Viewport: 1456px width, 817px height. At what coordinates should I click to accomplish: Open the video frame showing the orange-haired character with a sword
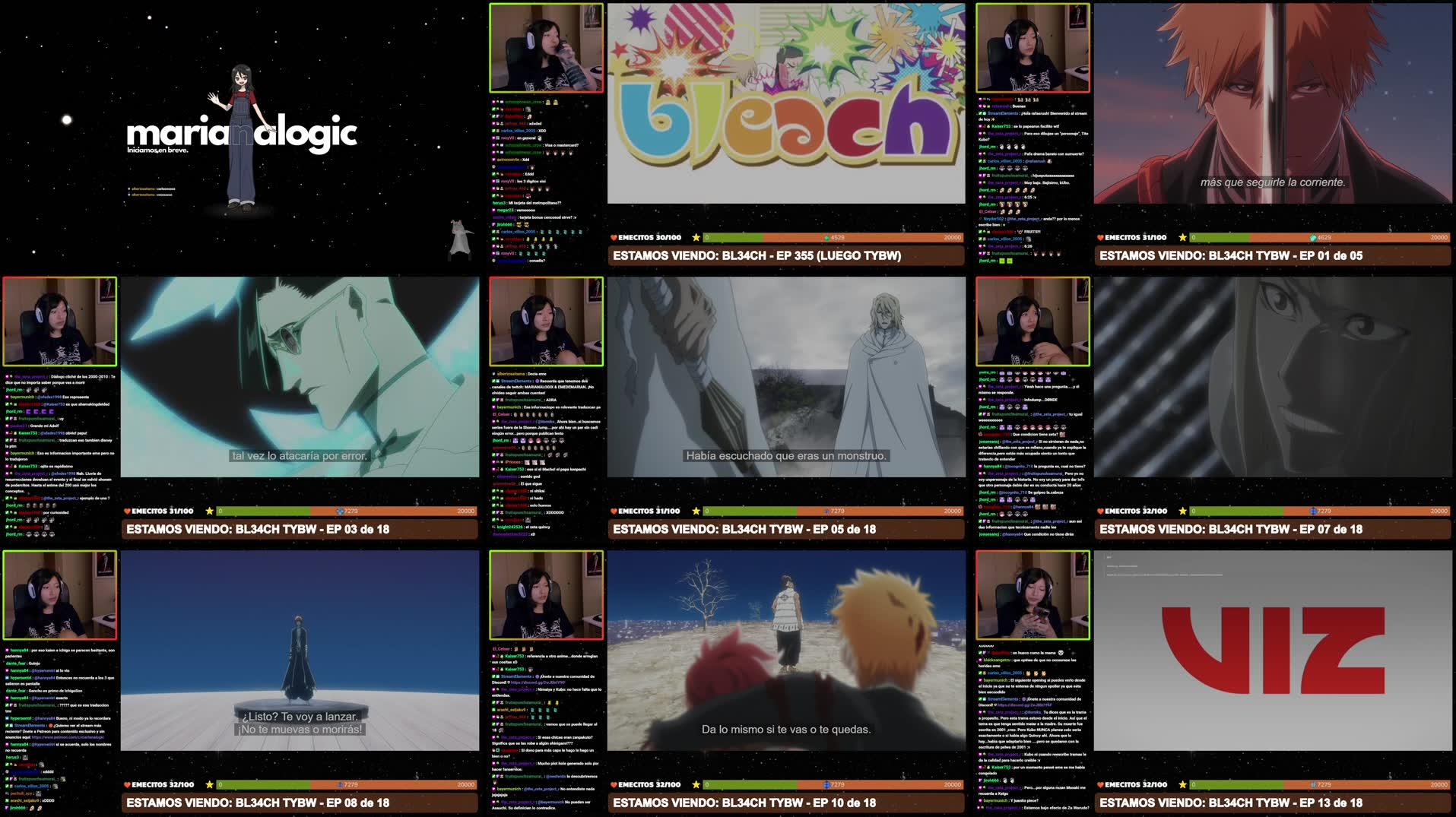pyautogui.click(x=1273, y=103)
